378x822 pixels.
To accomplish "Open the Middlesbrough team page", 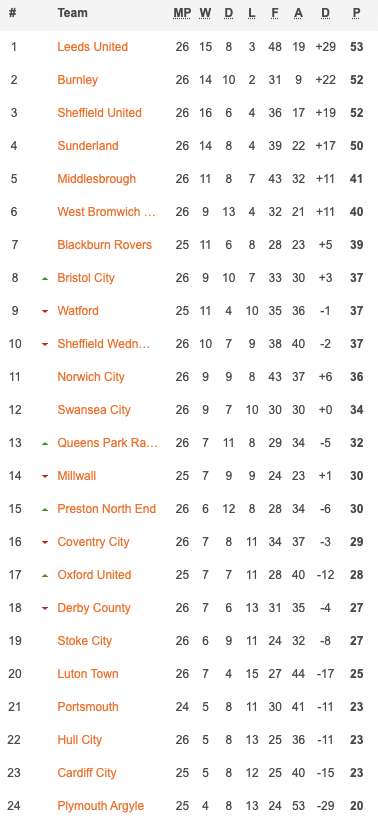I will coord(96,179).
